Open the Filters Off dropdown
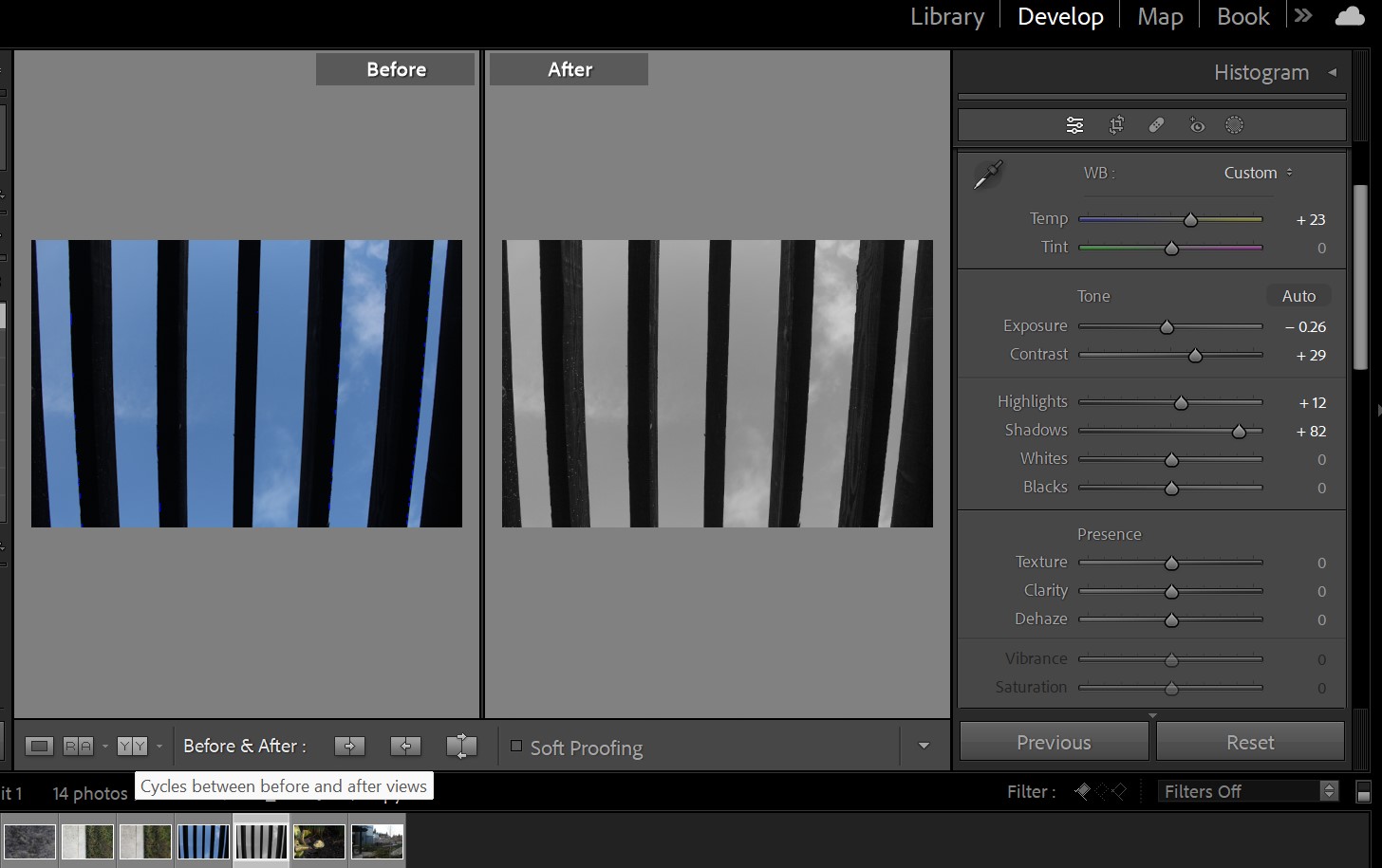The width and height of the screenshot is (1382, 868). 1248,791
